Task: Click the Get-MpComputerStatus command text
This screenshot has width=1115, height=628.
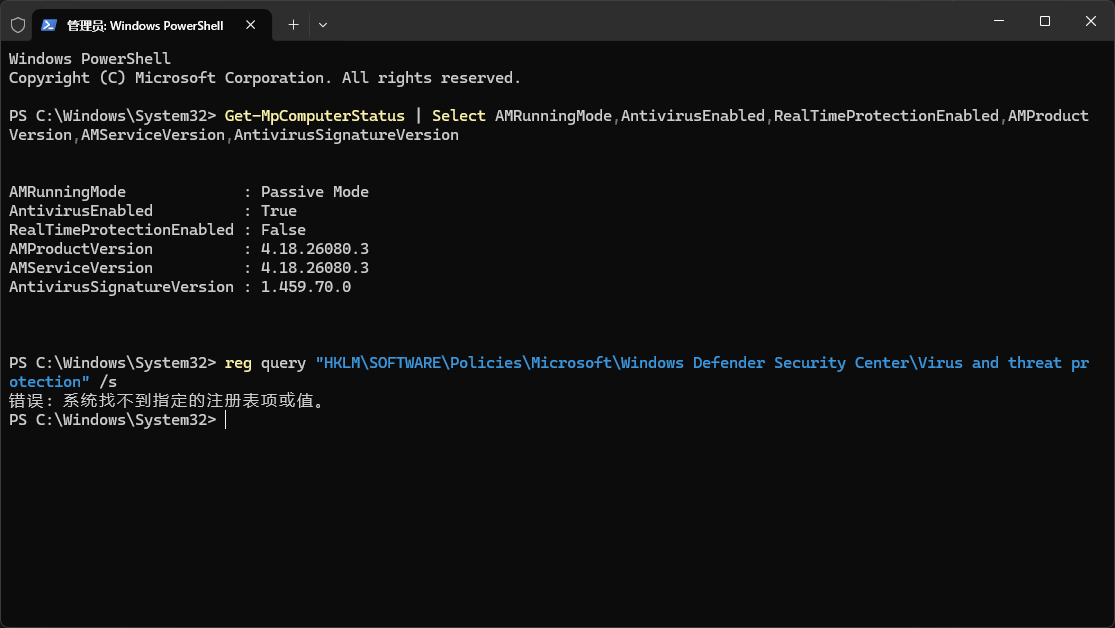Action: 314,116
